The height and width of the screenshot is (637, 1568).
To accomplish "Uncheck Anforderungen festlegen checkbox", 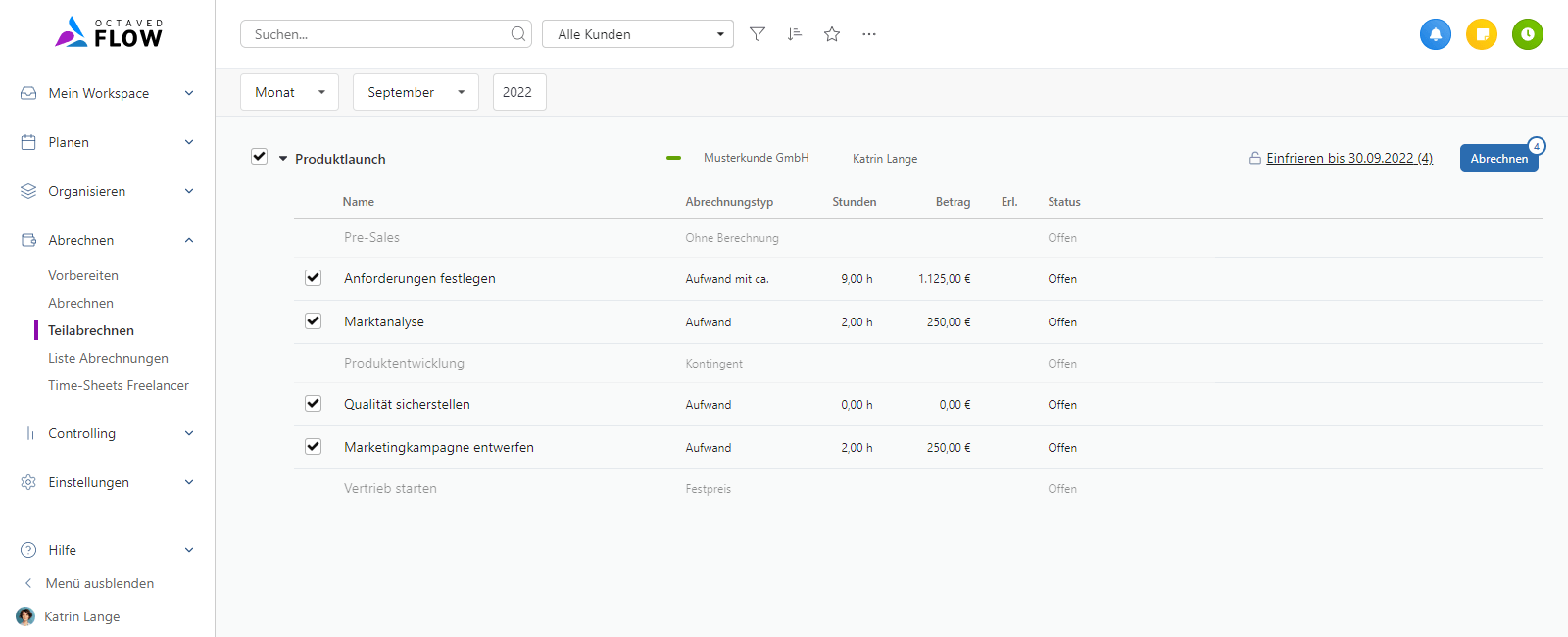I will pyautogui.click(x=313, y=277).
